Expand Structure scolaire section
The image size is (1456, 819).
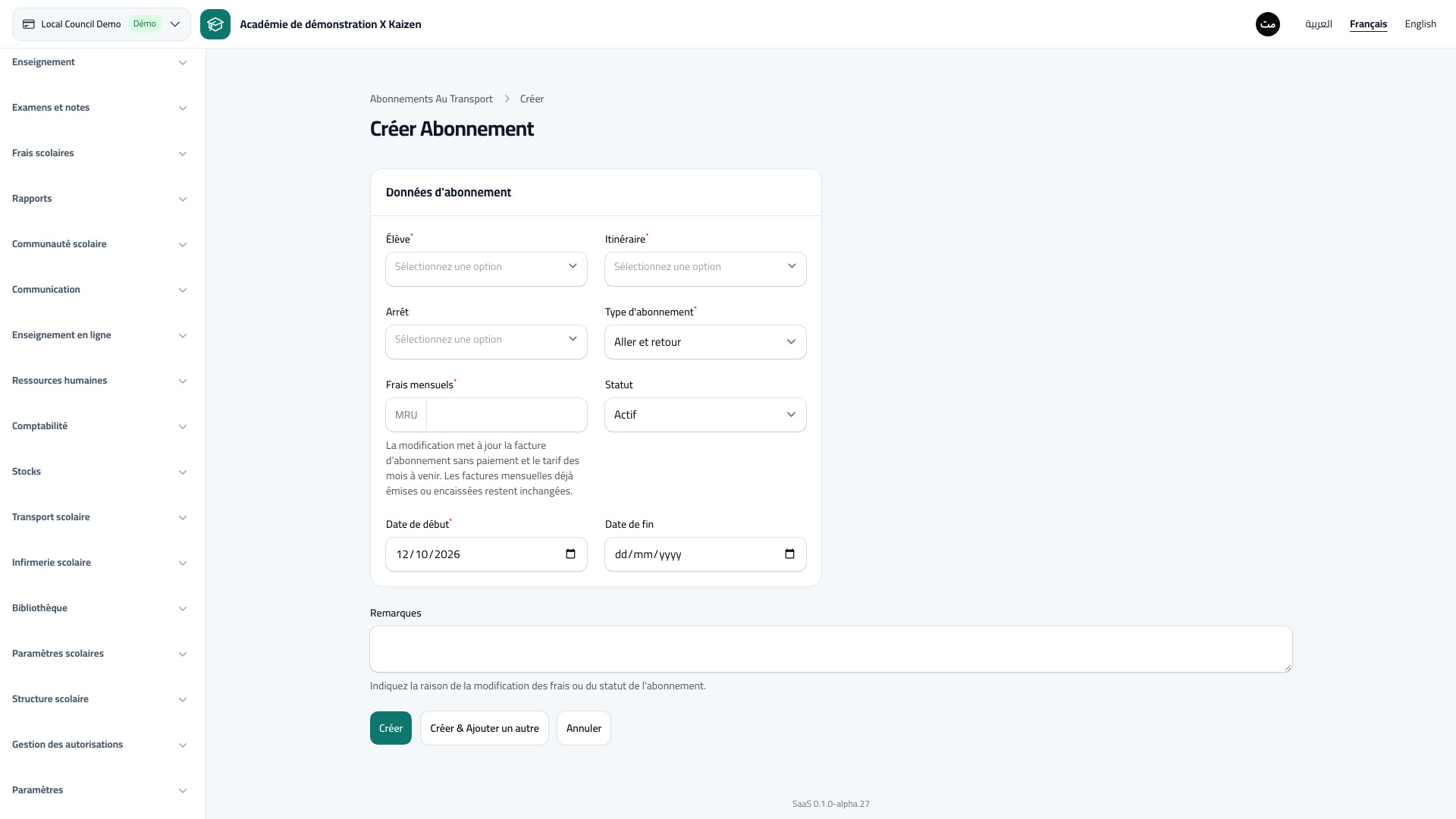point(99,699)
